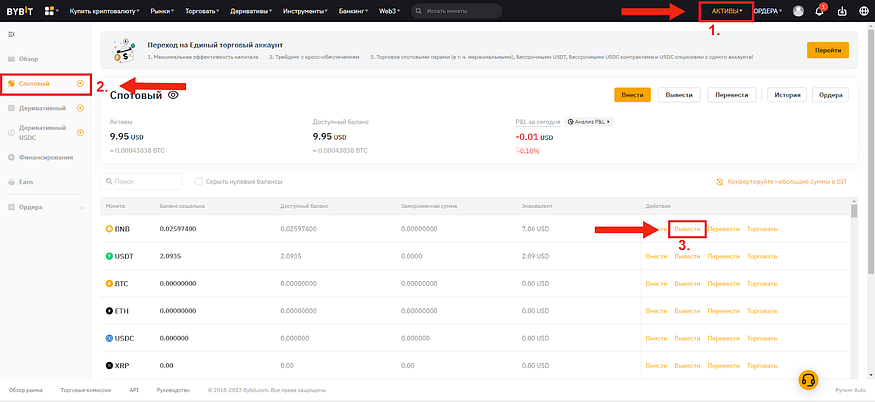Expand Ордера sidebar chevron
Viewport: 875px width, 402px height.
click(x=81, y=208)
